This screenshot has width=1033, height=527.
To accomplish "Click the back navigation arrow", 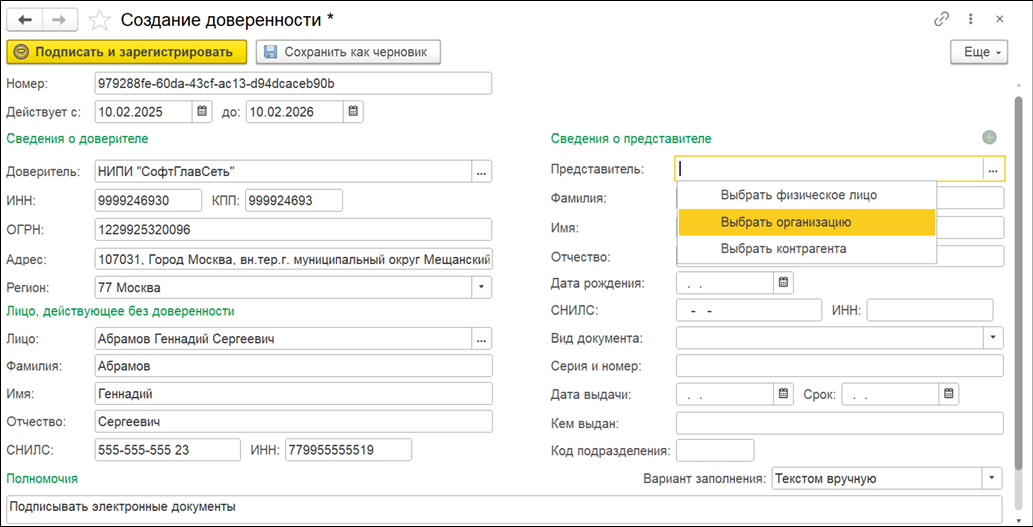I will point(25,19).
